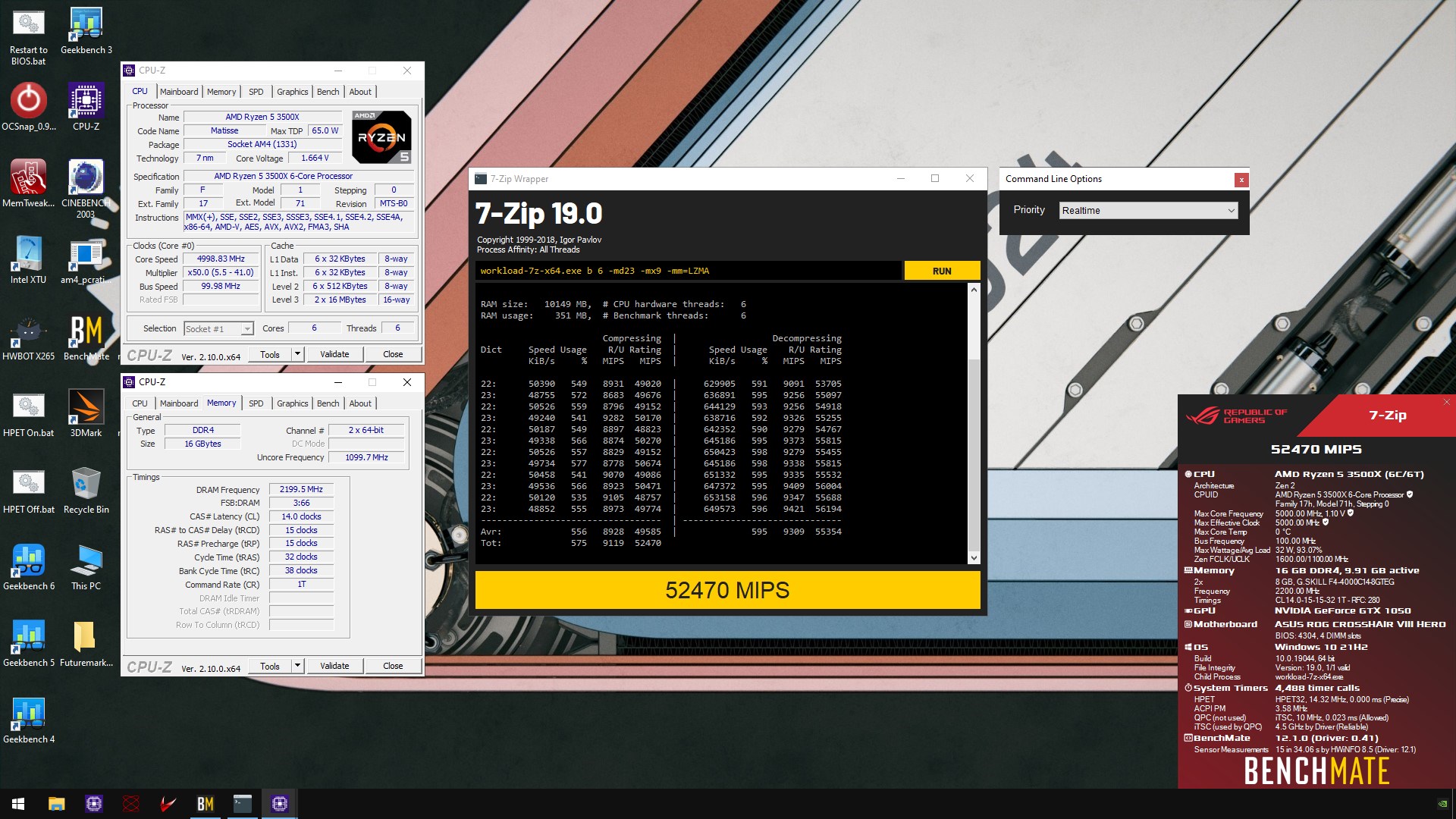Click the 7-Zip output scroll down arrow

tap(974, 558)
